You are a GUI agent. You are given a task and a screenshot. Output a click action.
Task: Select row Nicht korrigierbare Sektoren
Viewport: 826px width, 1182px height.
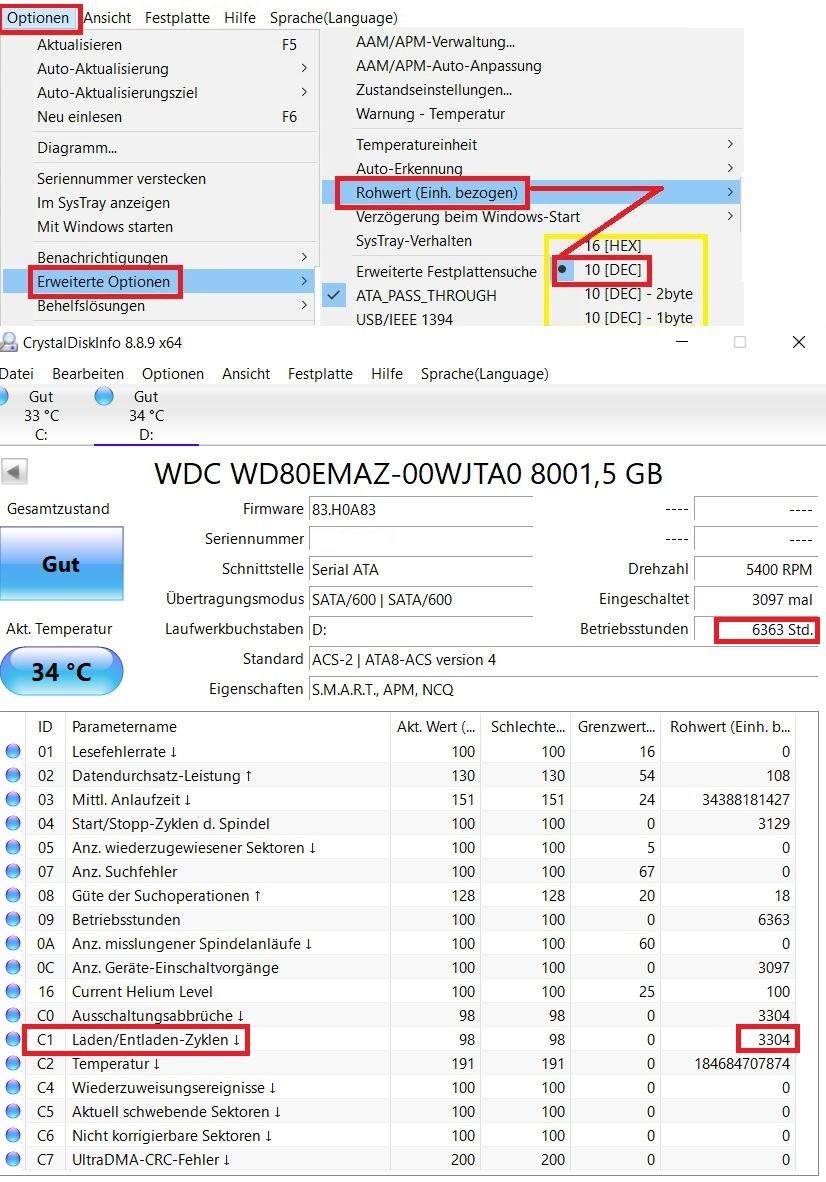(398, 1135)
